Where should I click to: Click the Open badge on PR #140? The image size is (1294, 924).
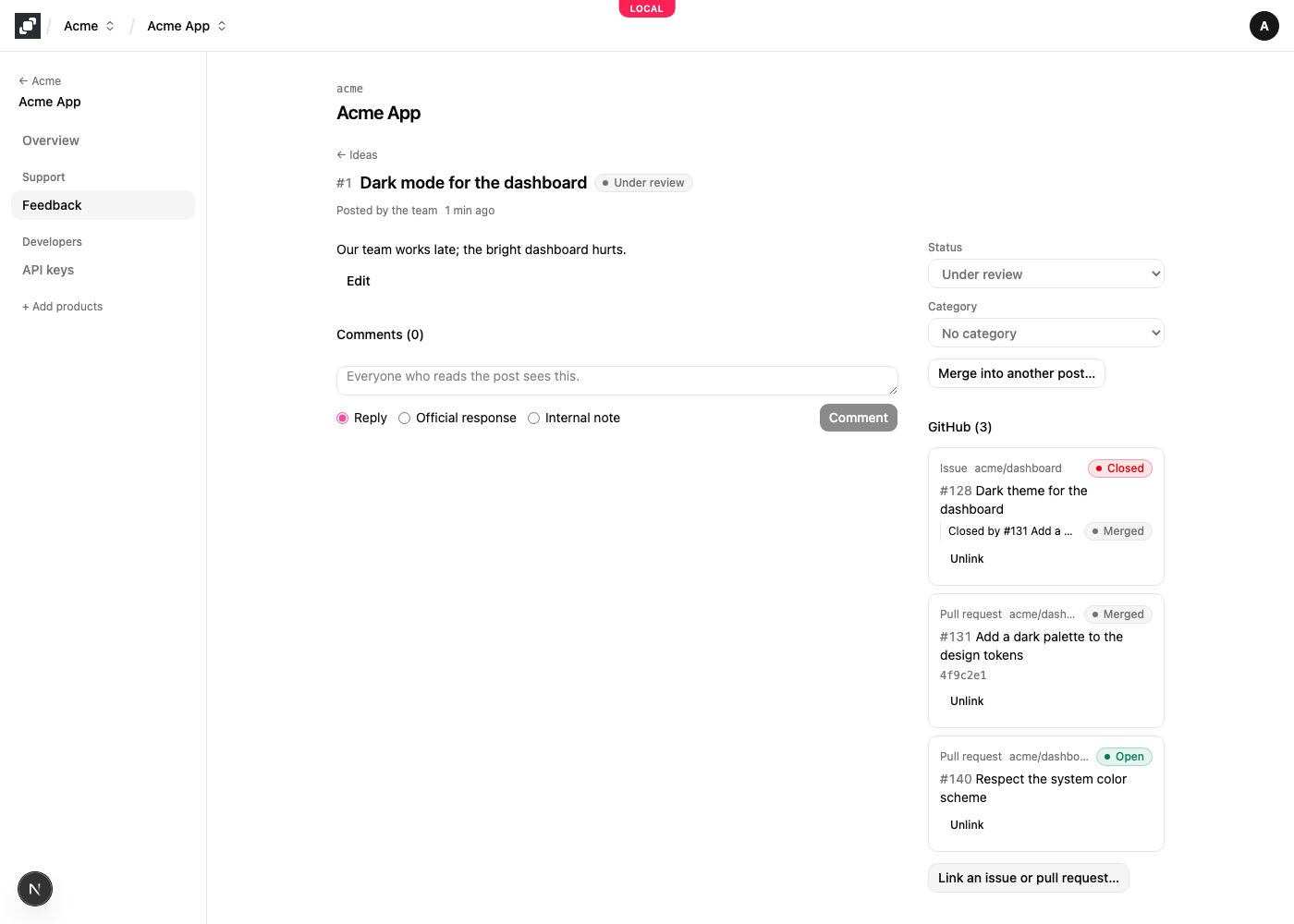[x=1124, y=757]
